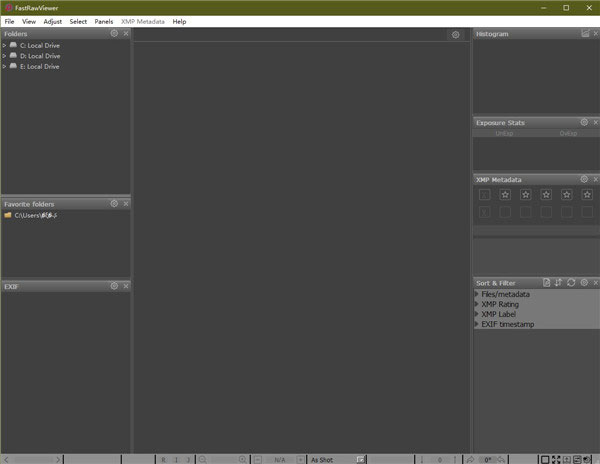This screenshot has height=464, width=600.
Task: Click the Sort & Filter document icon
Action: (546, 282)
